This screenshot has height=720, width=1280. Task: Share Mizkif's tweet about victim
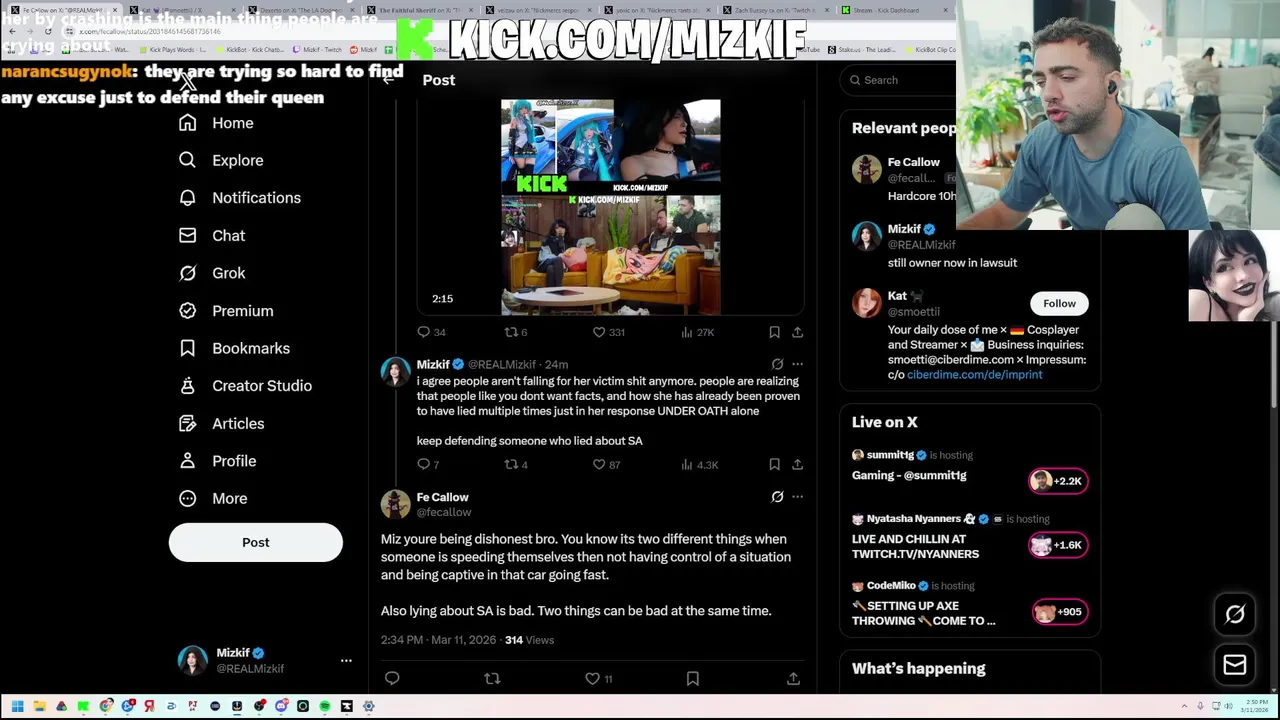click(x=797, y=464)
